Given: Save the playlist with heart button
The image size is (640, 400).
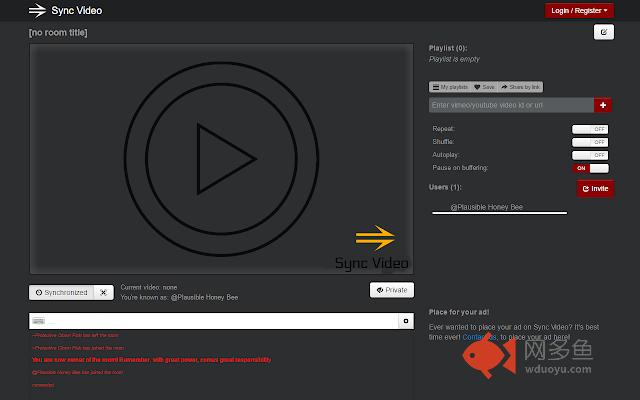Looking at the screenshot, I should 484,87.
